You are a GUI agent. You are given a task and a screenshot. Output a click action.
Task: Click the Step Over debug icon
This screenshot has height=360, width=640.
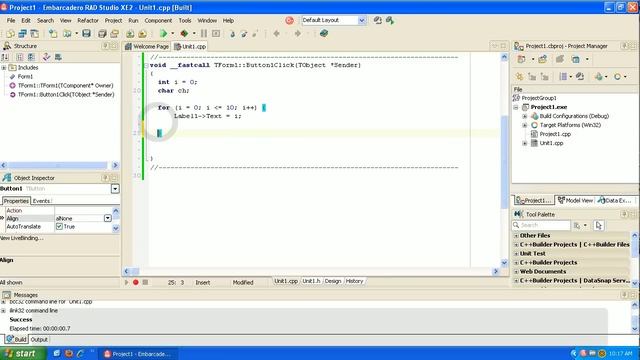coord(244,33)
